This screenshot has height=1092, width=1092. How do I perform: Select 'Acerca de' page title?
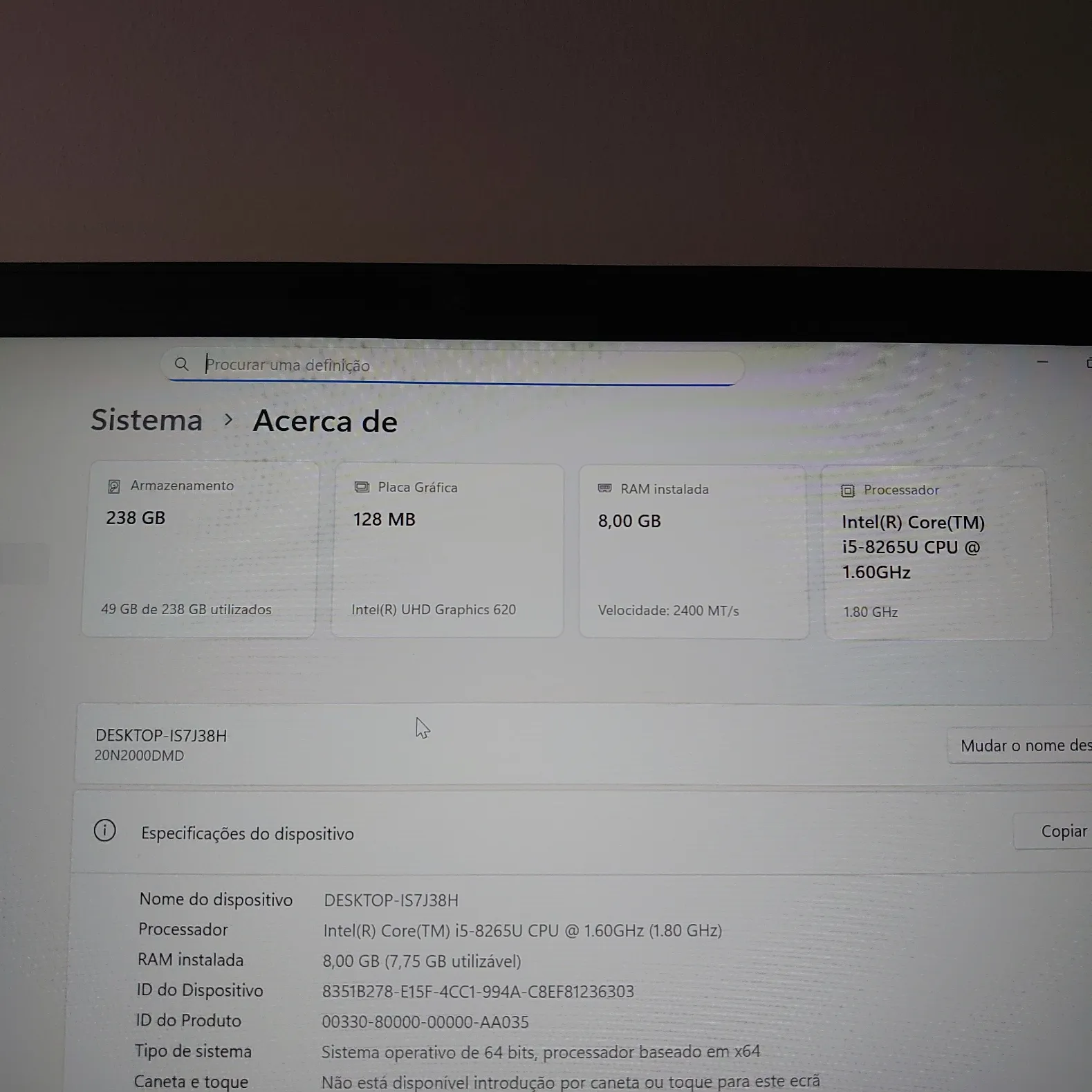(325, 421)
